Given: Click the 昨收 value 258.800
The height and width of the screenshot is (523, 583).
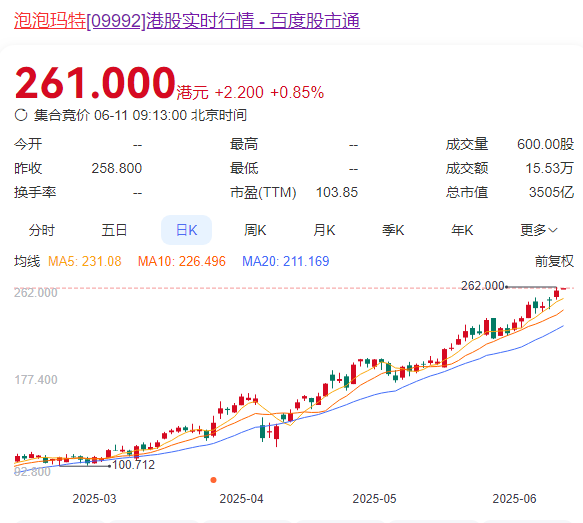Looking at the screenshot, I should pos(117,168).
